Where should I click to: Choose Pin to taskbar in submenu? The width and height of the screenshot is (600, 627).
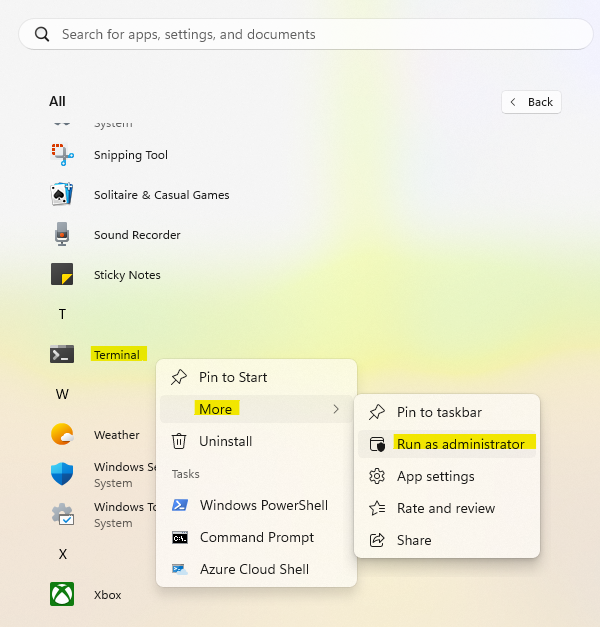[x=447, y=412]
